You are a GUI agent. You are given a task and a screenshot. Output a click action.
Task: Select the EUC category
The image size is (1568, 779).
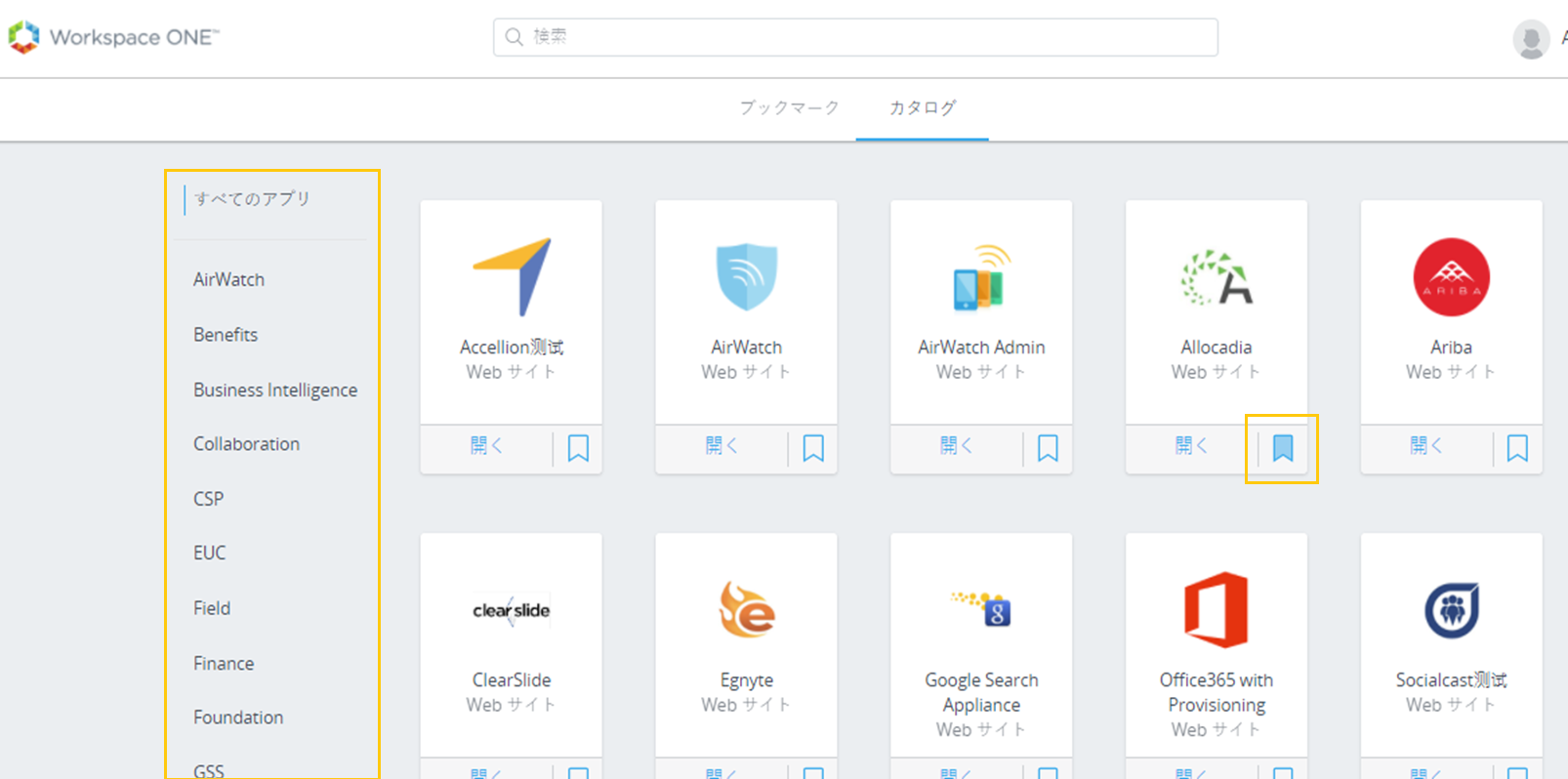pyautogui.click(x=209, y=553)
